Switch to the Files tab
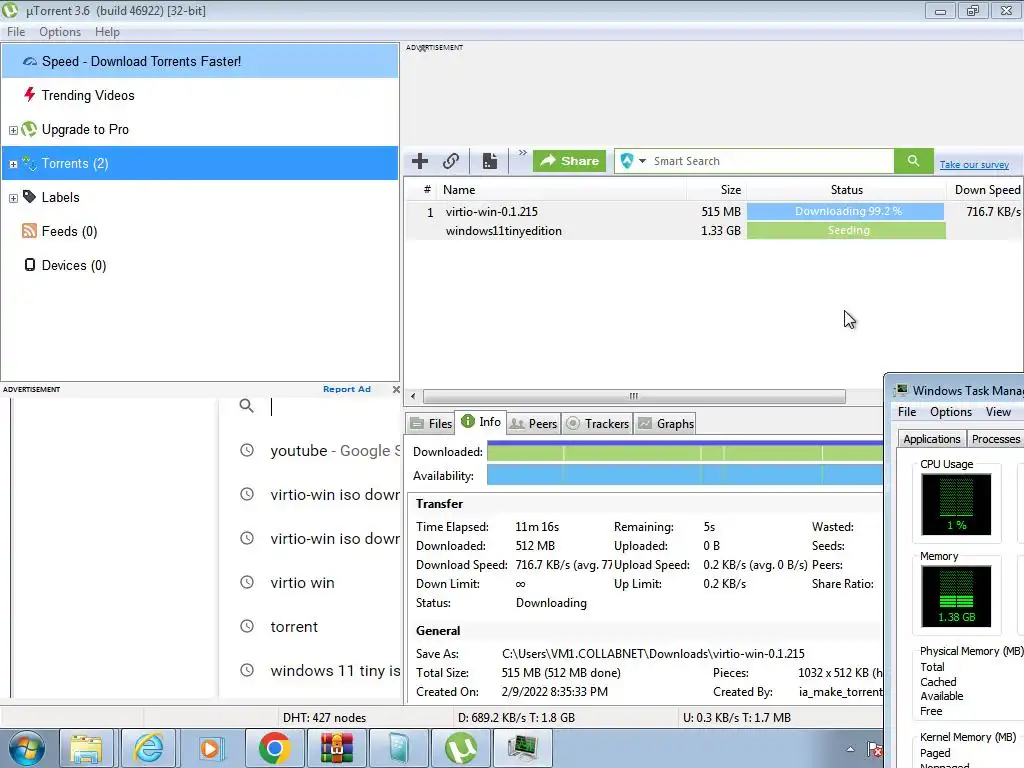1024x768 pixels. pyautogui.click(x=431, y=424)
